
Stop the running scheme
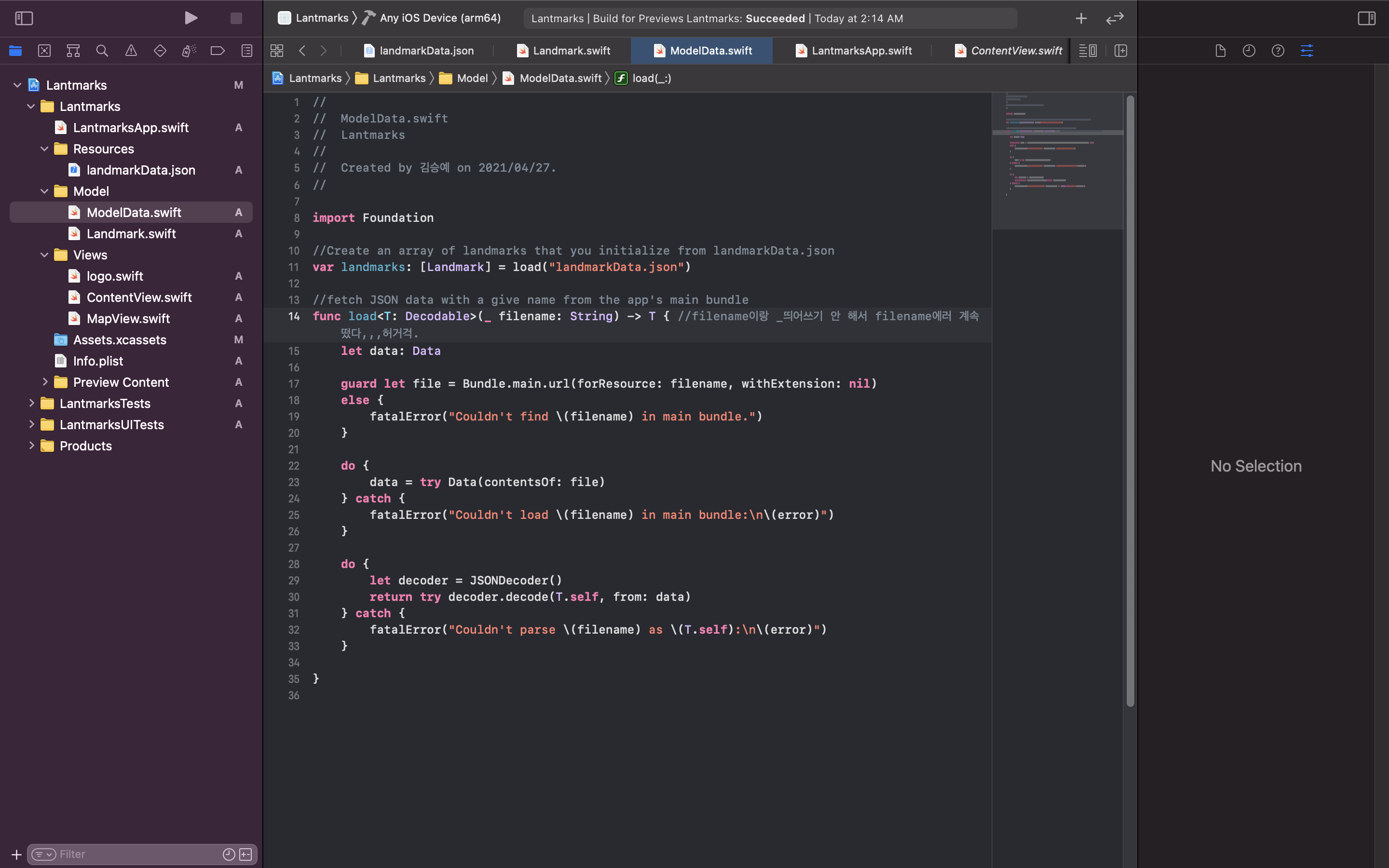[x=236, y=18]
